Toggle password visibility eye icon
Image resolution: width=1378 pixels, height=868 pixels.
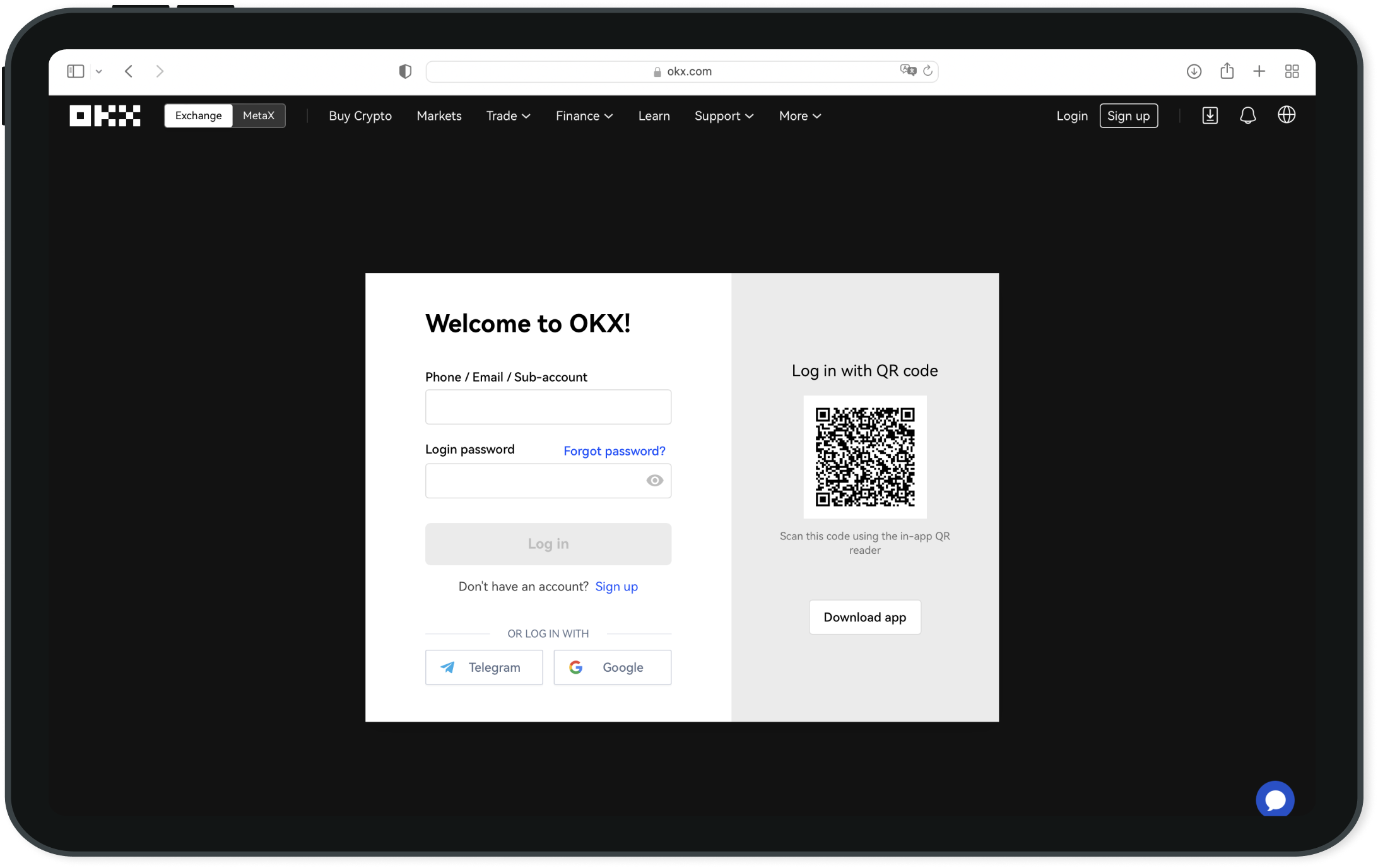655,480
